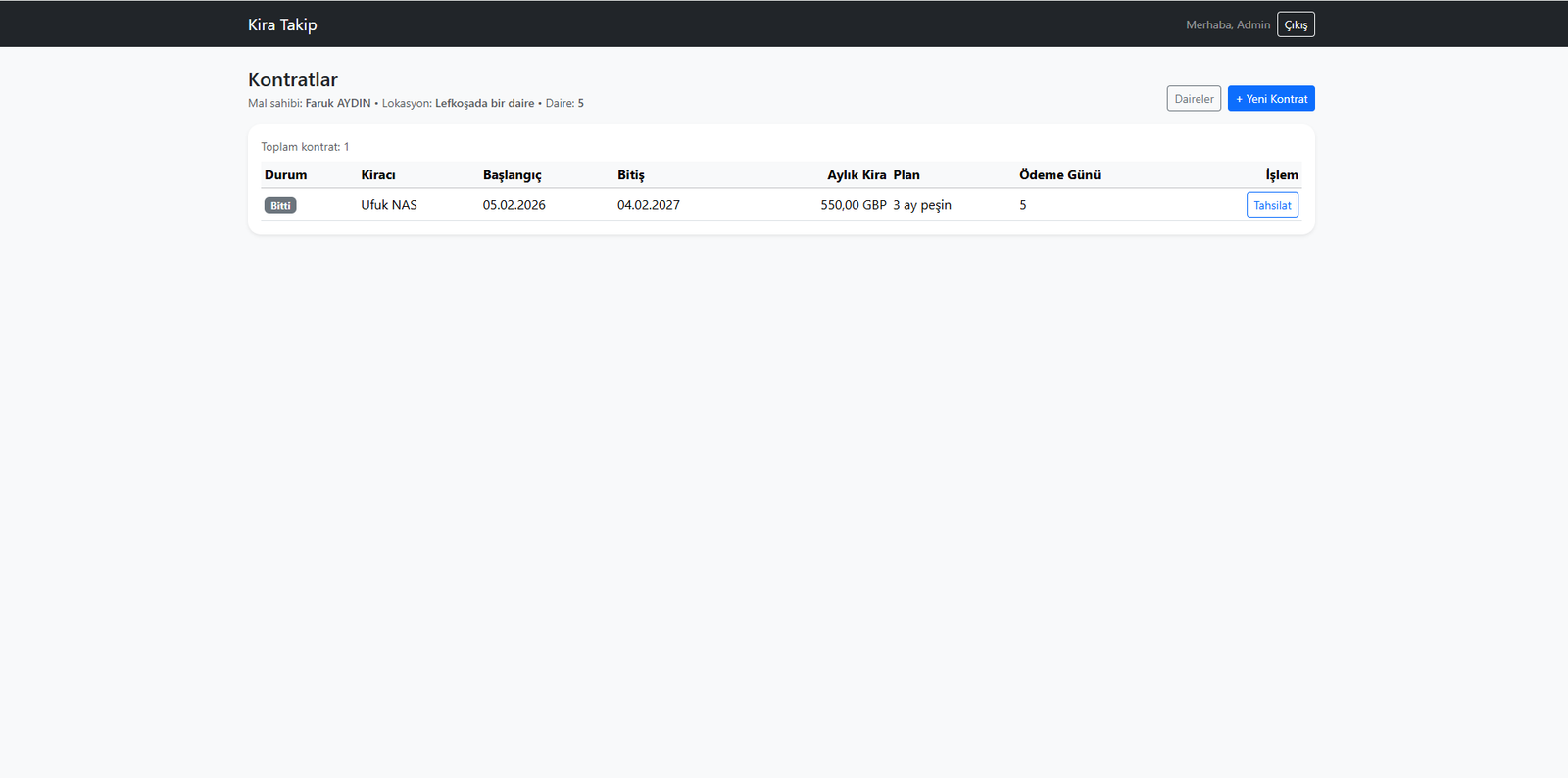The image size is (1568, 778).
Task: Click the 3 ay peşin plan cell
Action: (922, 205)
